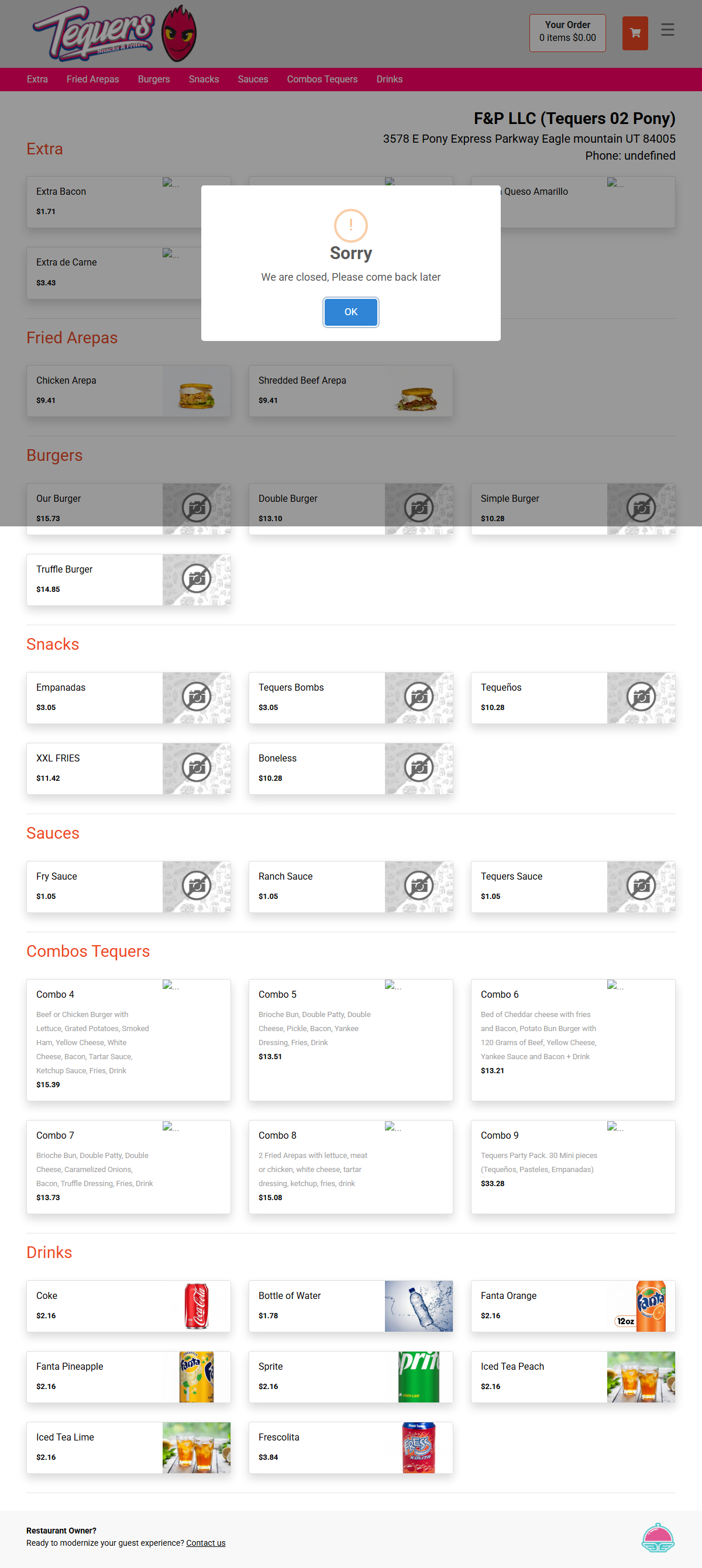Click the Sprite bottle image
This screenshot has width=702, height=1568.
tap(418, 1377)
